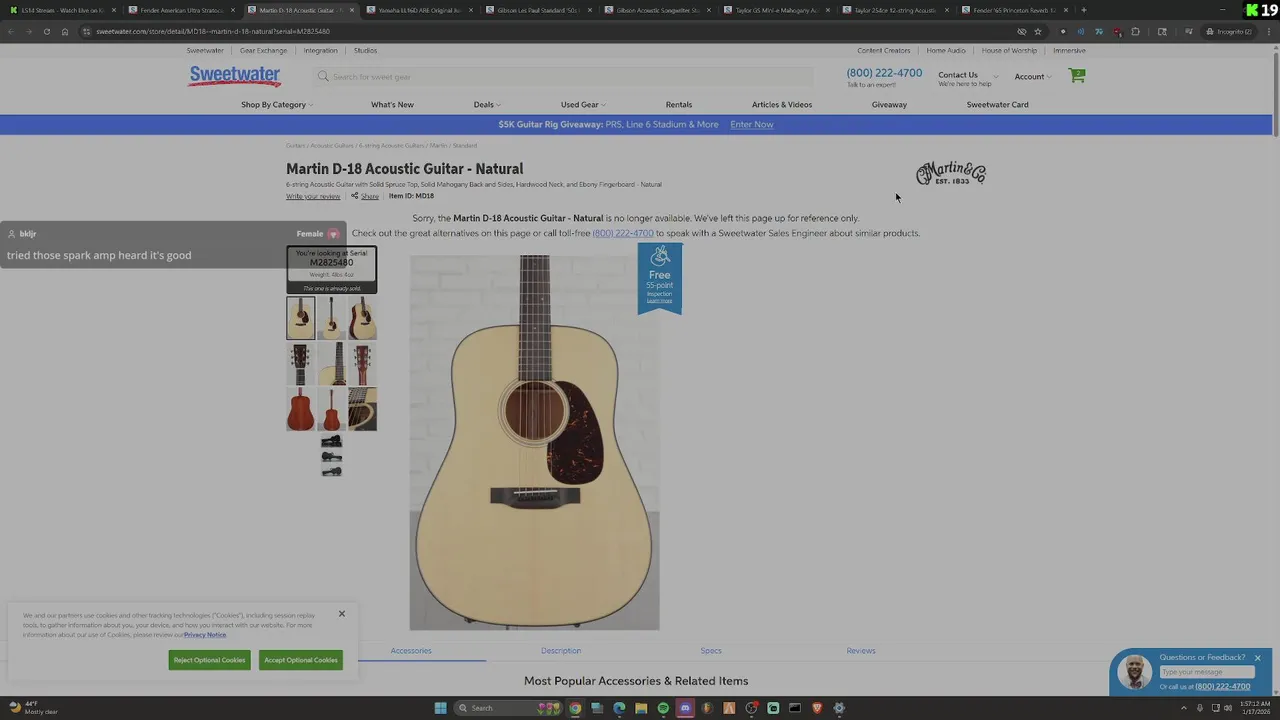1280x720 pixels.
Task: Select the first front-view guitar thumbnail
Action: [x=300, y=318]
